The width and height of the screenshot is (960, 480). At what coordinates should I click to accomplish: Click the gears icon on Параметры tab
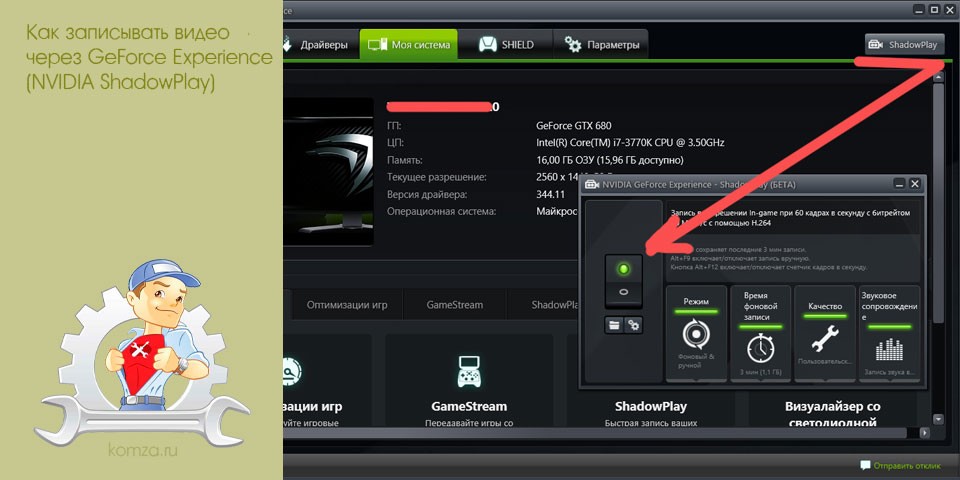573,45
